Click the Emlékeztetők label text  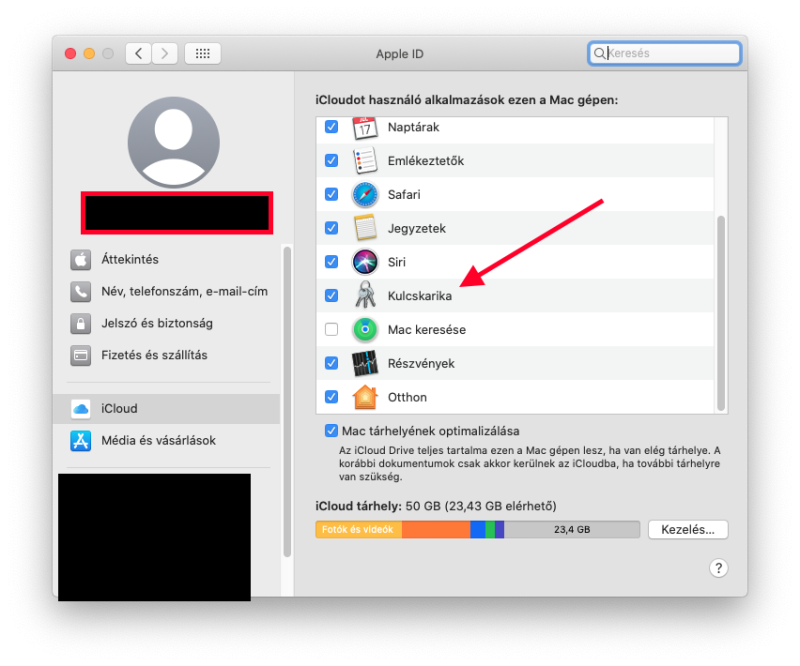pos(426,161)
